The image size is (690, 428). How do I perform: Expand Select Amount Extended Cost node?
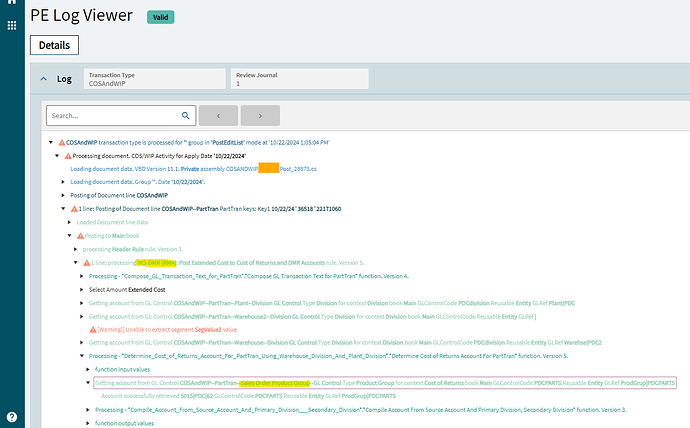(x=81, y=290)
